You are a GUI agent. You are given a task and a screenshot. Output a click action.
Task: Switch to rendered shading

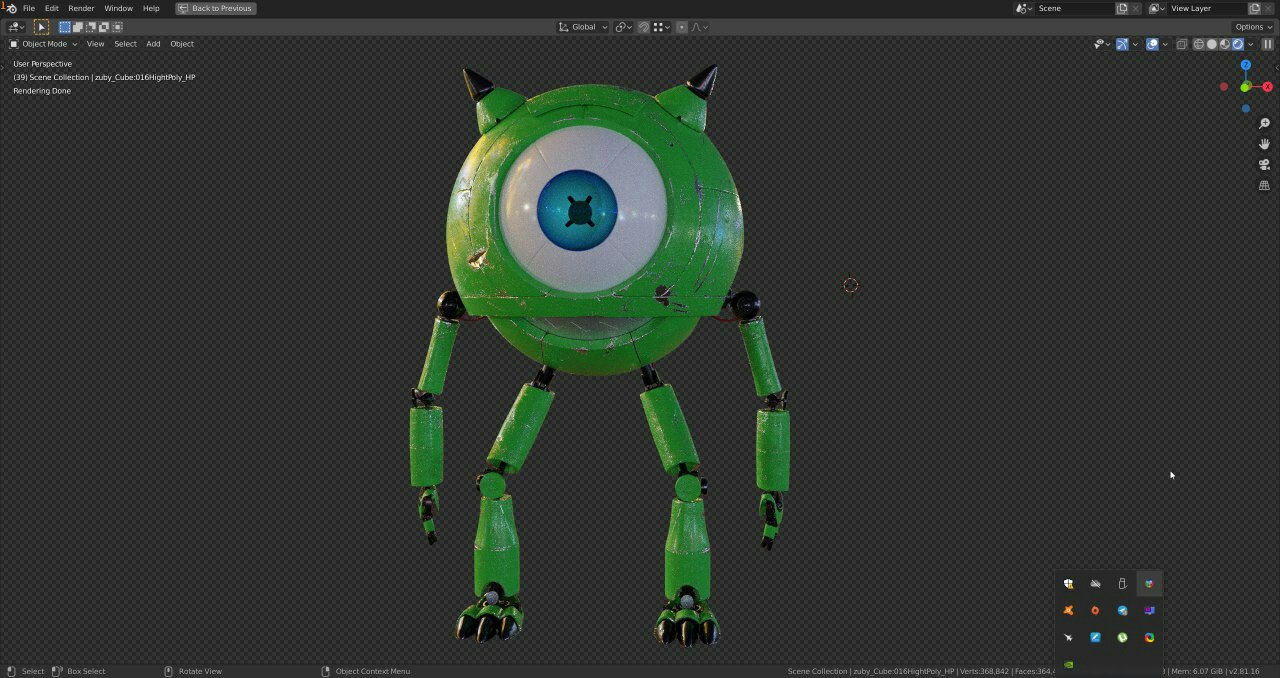(x=1238, y=44)
